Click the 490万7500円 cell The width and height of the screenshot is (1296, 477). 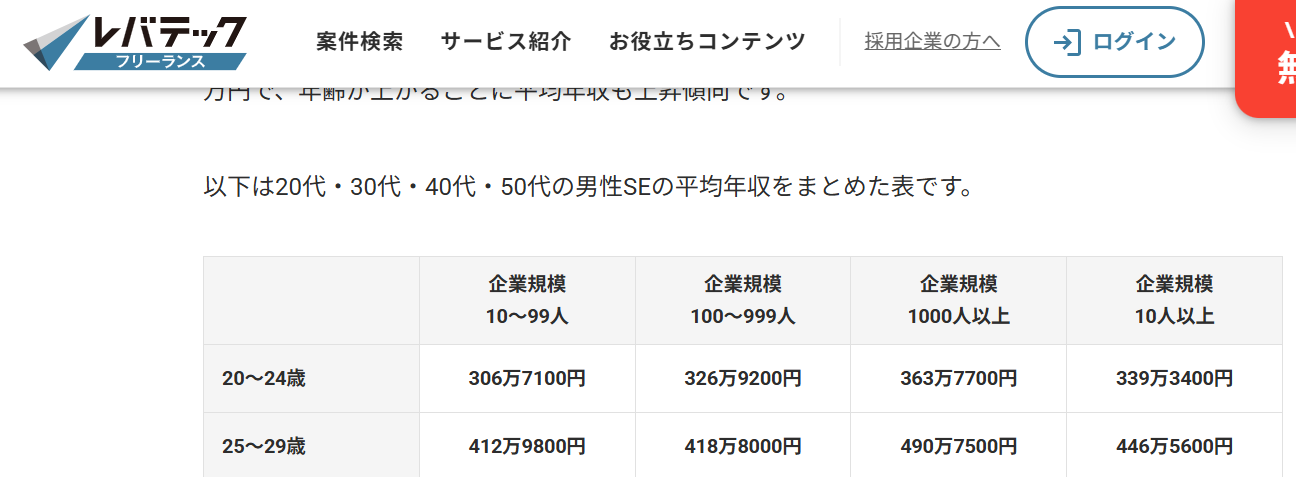[958, 446]
